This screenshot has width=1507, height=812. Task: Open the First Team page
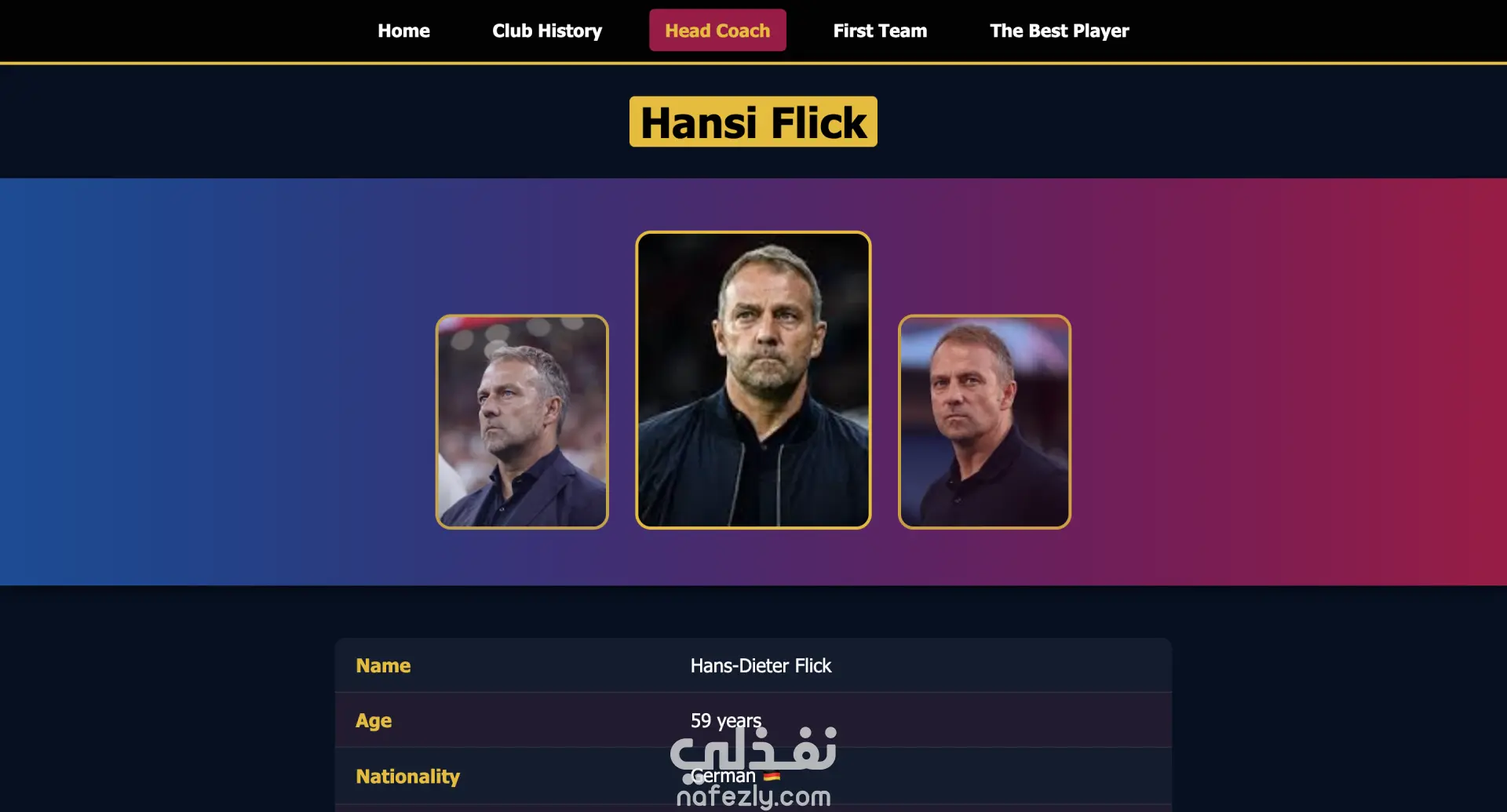(x=880, y=31)
